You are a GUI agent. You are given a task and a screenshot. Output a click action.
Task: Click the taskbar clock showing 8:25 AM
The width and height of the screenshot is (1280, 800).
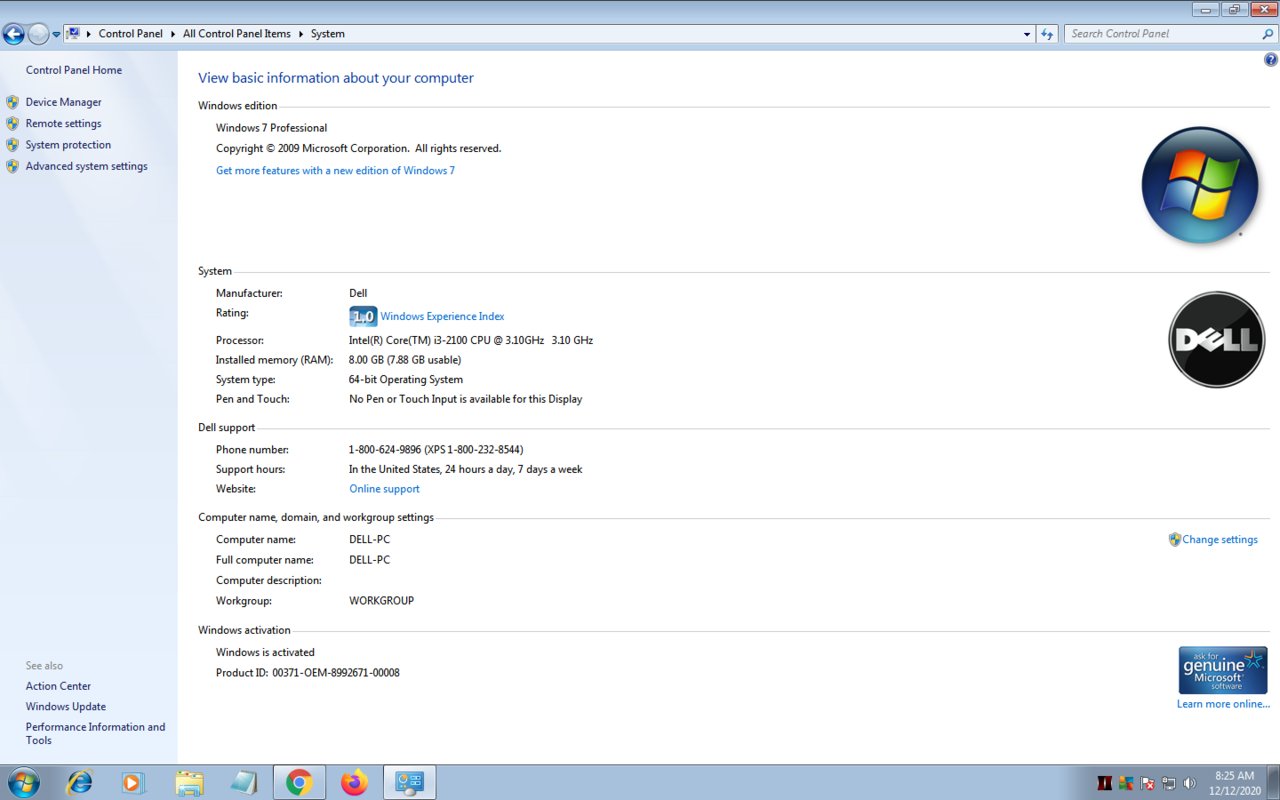click(x=1234, y=783)
